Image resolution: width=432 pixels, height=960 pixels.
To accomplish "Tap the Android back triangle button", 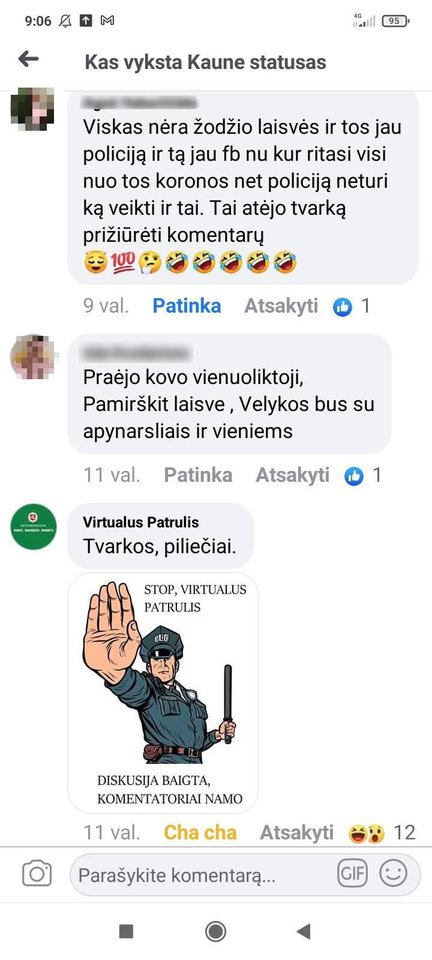I will point(304,931).
